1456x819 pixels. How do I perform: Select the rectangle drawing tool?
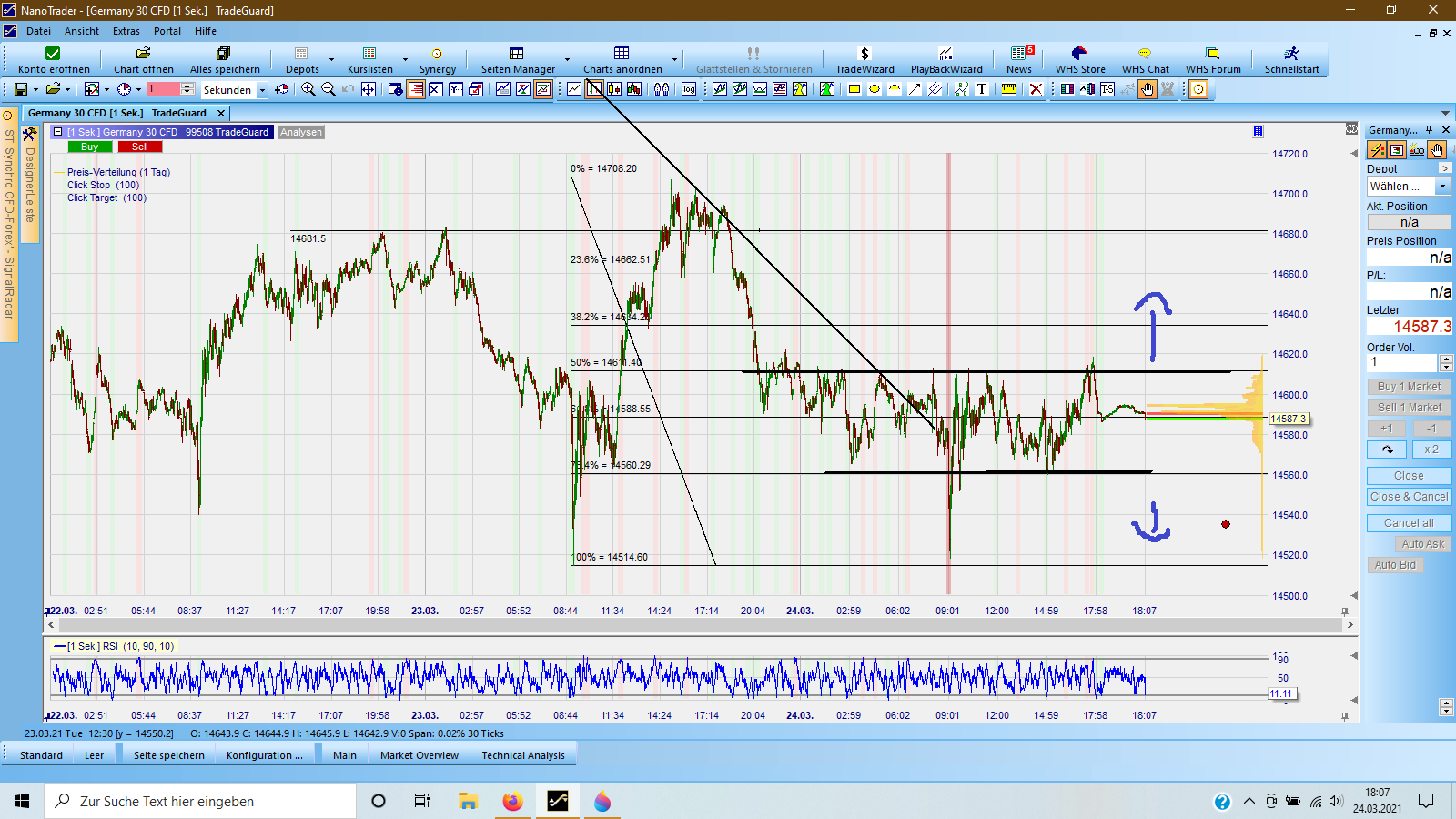854,89
